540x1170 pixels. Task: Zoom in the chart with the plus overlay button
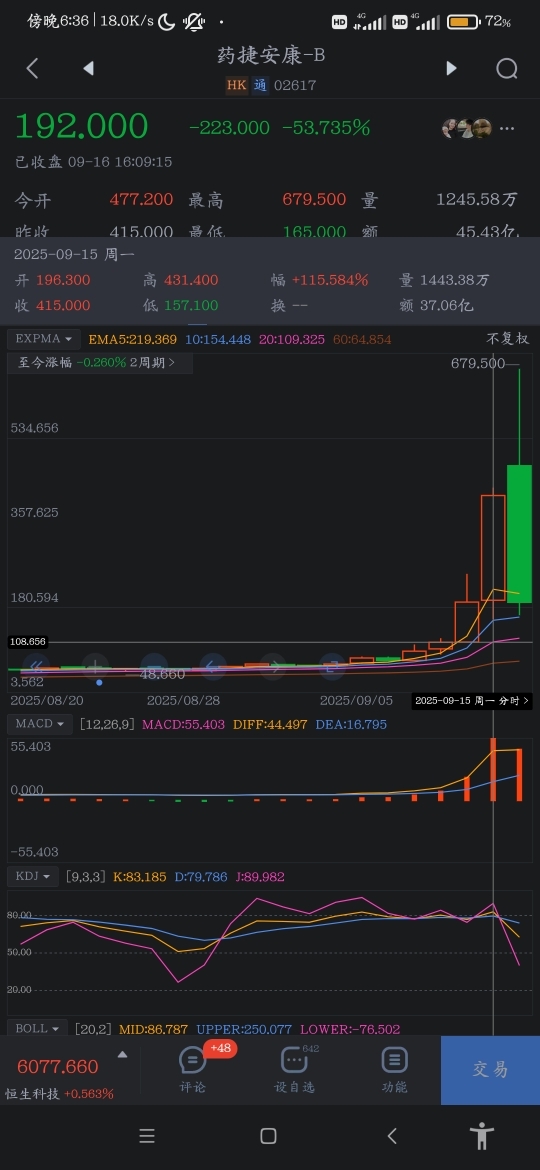click(95, 666)
